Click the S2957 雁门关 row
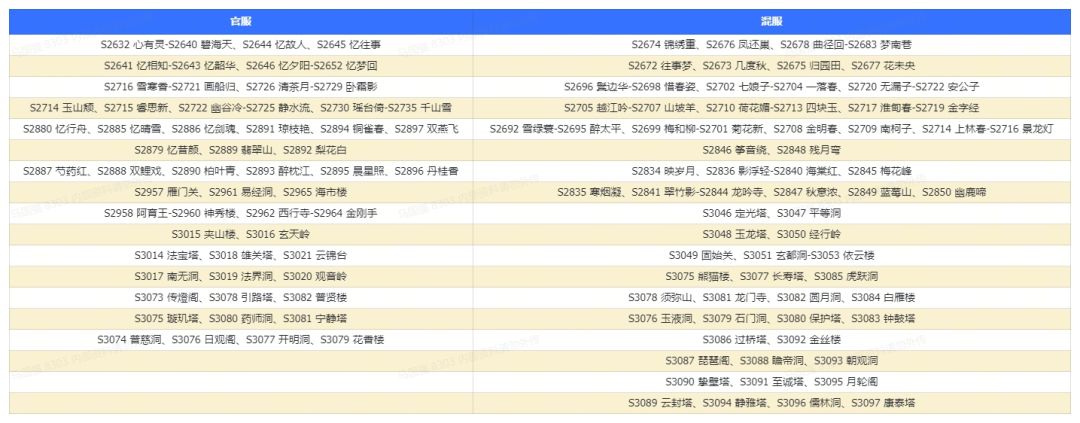1080x423 pixels. 240,192
